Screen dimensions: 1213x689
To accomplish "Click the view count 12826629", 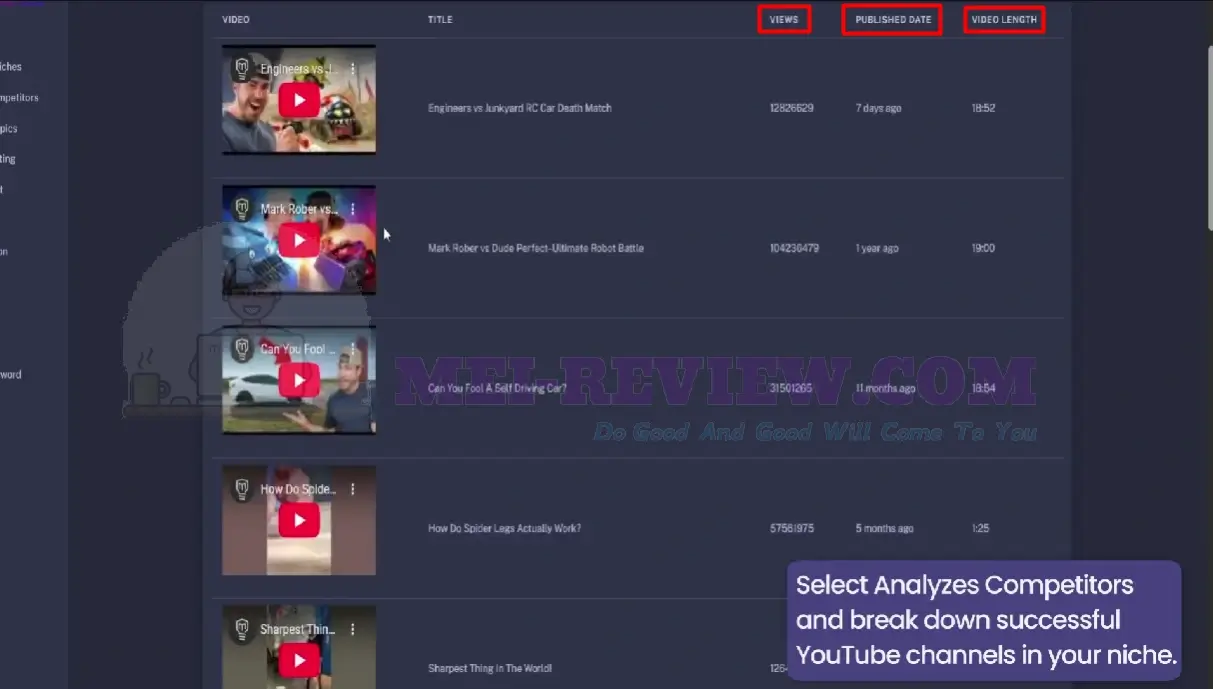I will [x=792, y=108].
